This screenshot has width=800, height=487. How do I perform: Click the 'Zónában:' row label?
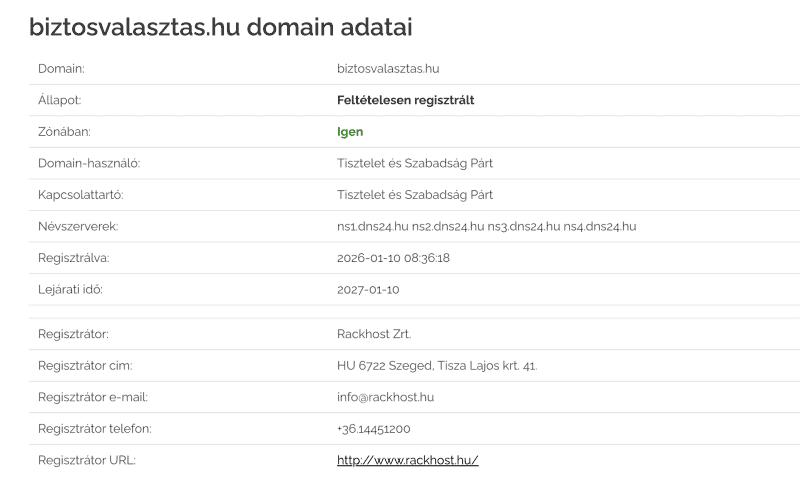[64, 131]
